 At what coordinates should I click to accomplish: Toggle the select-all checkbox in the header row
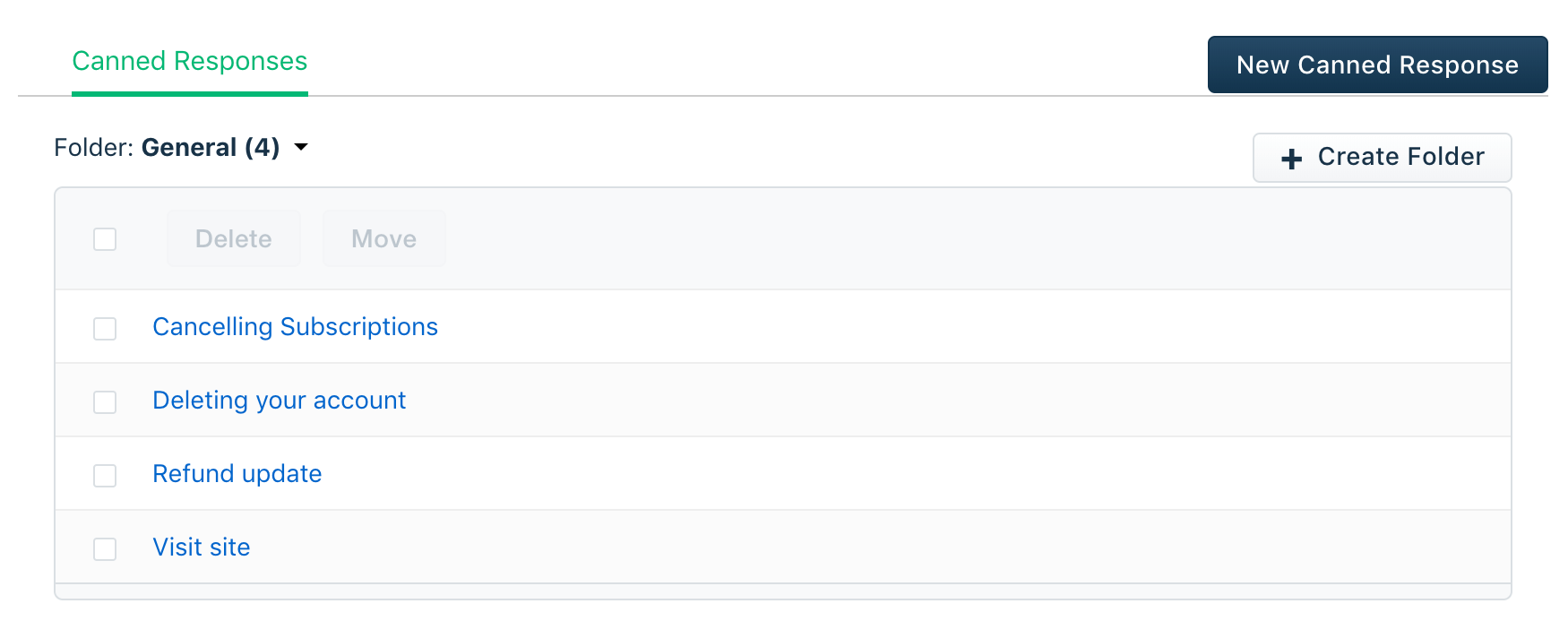tap(105, 239)
